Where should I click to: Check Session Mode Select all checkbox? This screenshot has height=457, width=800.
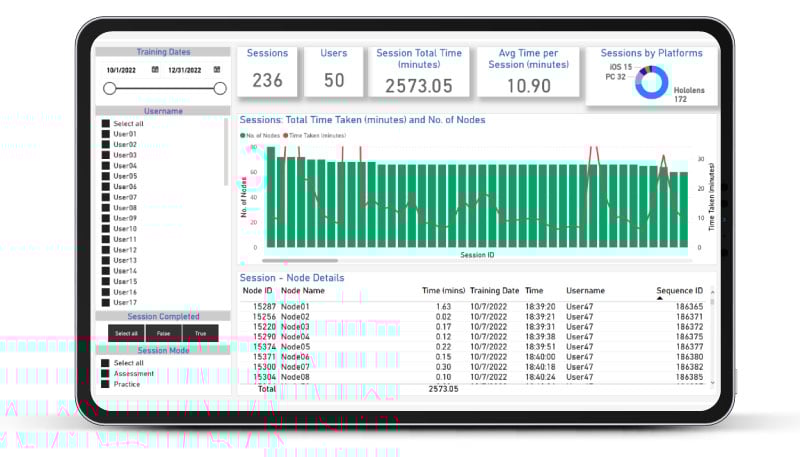(x=105, y=363)
